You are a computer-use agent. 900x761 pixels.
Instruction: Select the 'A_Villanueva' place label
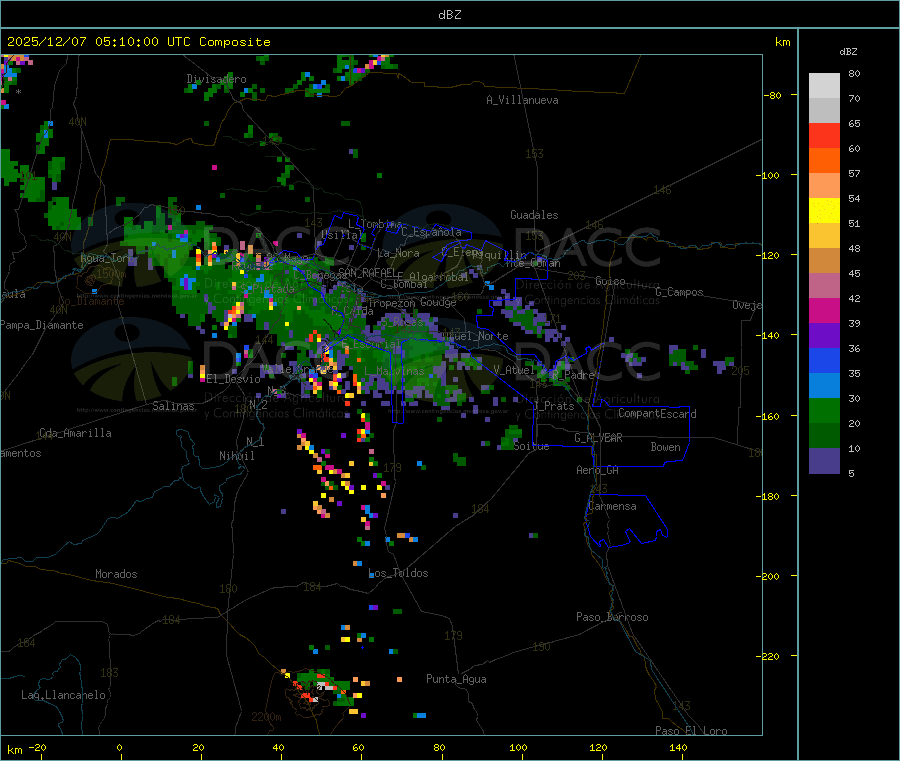pyautogui.click(x=522, y=100)
